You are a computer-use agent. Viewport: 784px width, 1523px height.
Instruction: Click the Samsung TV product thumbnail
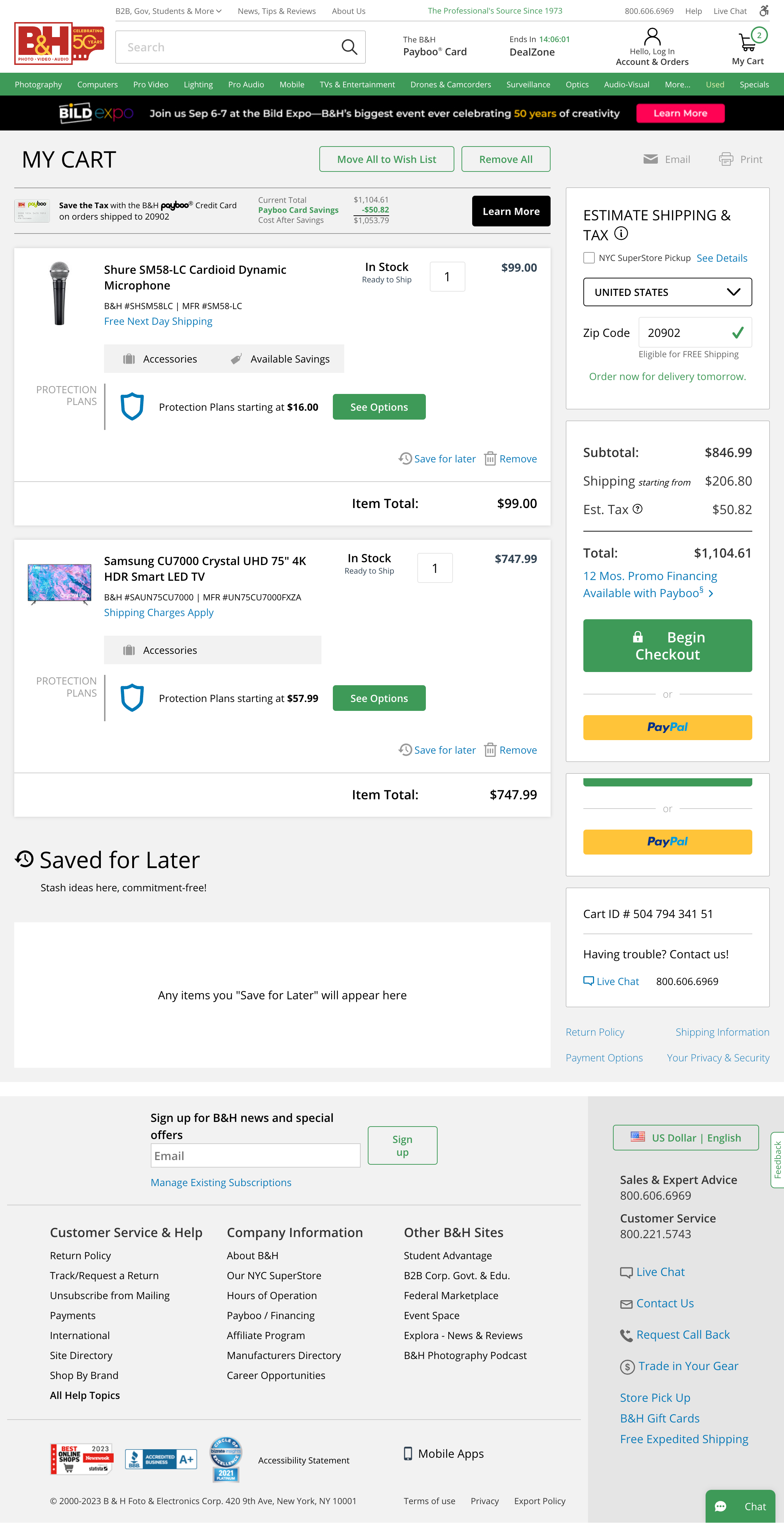pyautogui.click(x=60, y=583)
